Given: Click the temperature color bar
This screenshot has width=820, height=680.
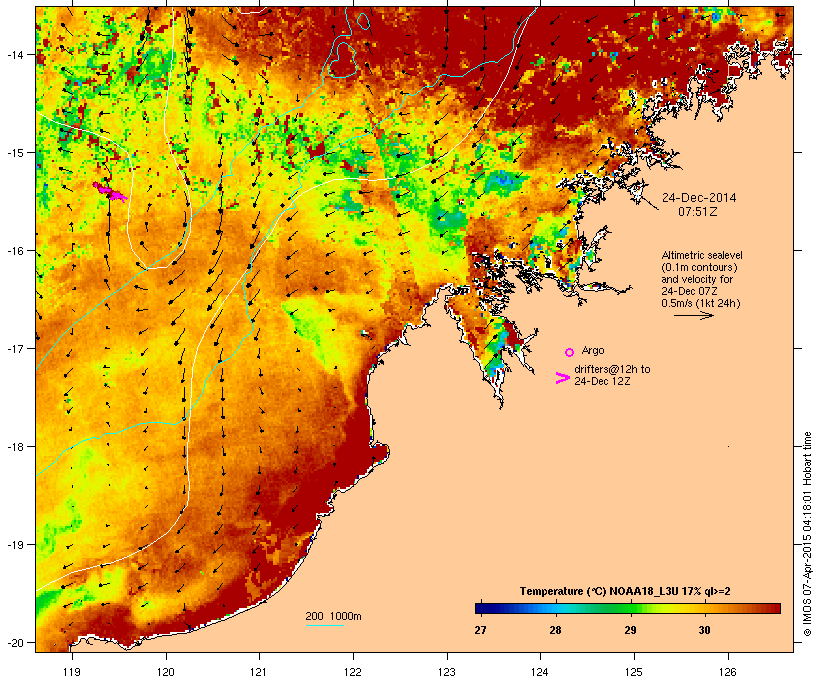Looking at the screenshot, I should [628, 608].
